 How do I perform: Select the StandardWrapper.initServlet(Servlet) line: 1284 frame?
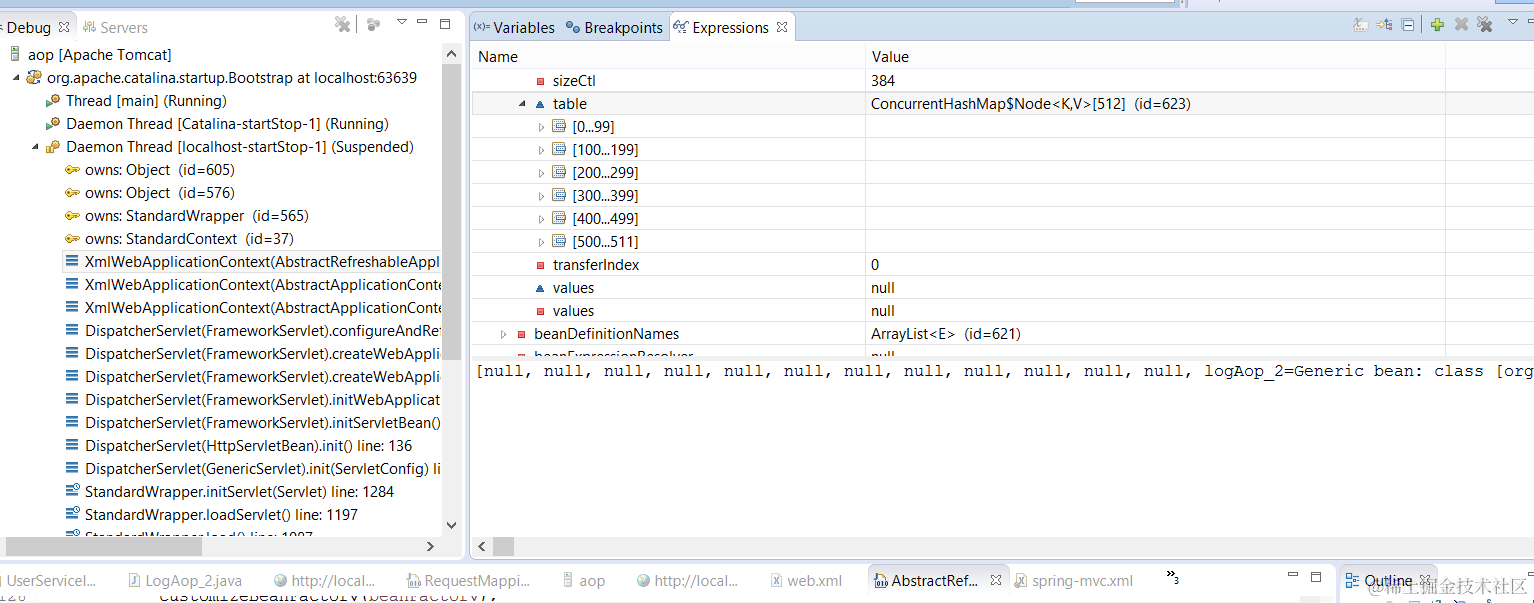[229, 492]
